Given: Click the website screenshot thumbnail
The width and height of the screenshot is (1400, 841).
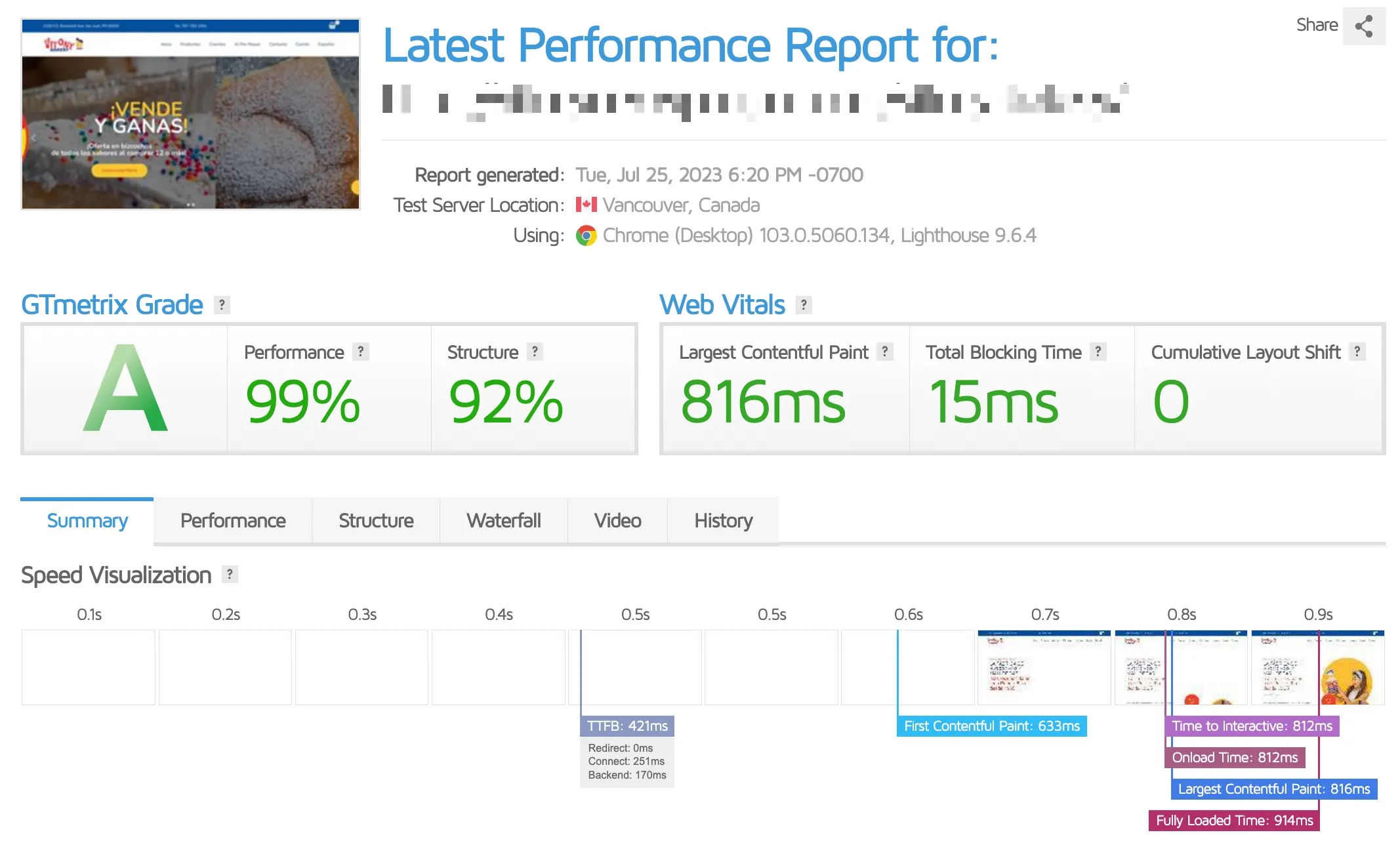Looking at the screenshot, I should point(190,114).
